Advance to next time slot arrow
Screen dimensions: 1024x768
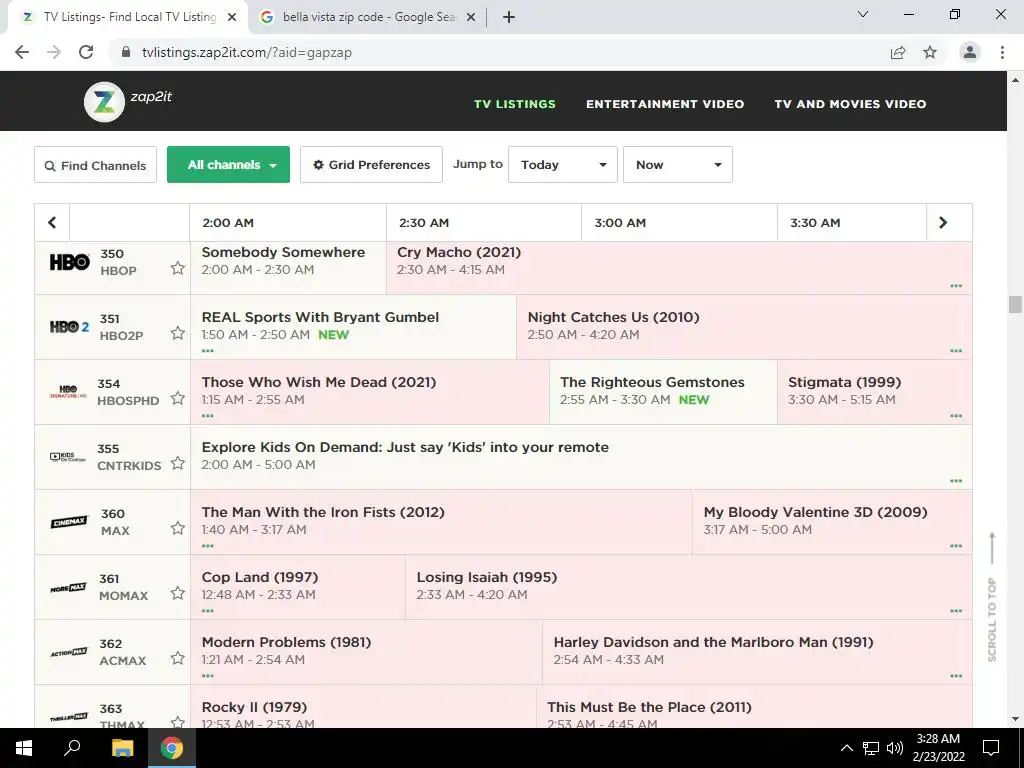click(x=943, y=223)
